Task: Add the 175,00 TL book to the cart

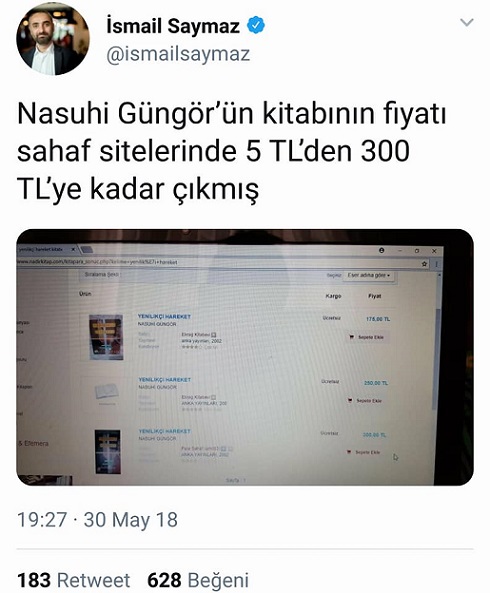Action: pos(366,337)
